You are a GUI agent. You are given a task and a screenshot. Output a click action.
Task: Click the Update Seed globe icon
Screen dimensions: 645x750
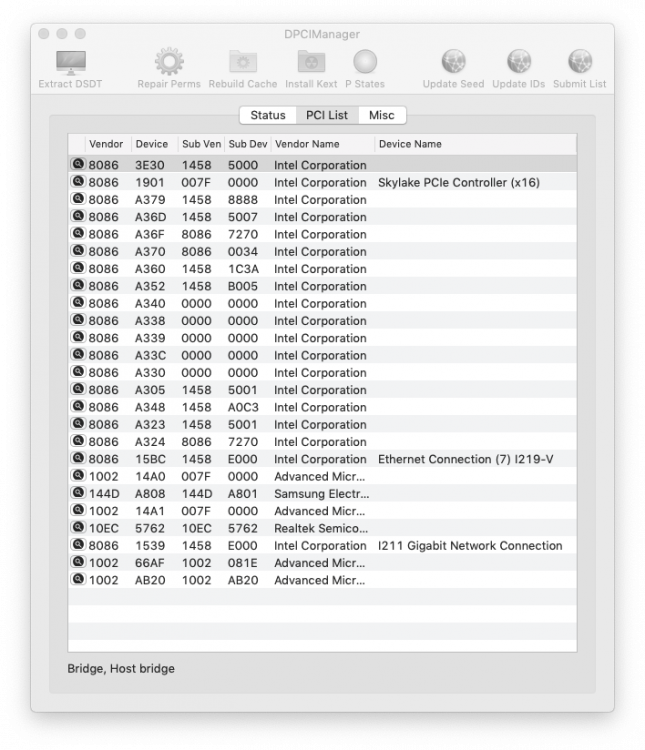coord(453,62)
